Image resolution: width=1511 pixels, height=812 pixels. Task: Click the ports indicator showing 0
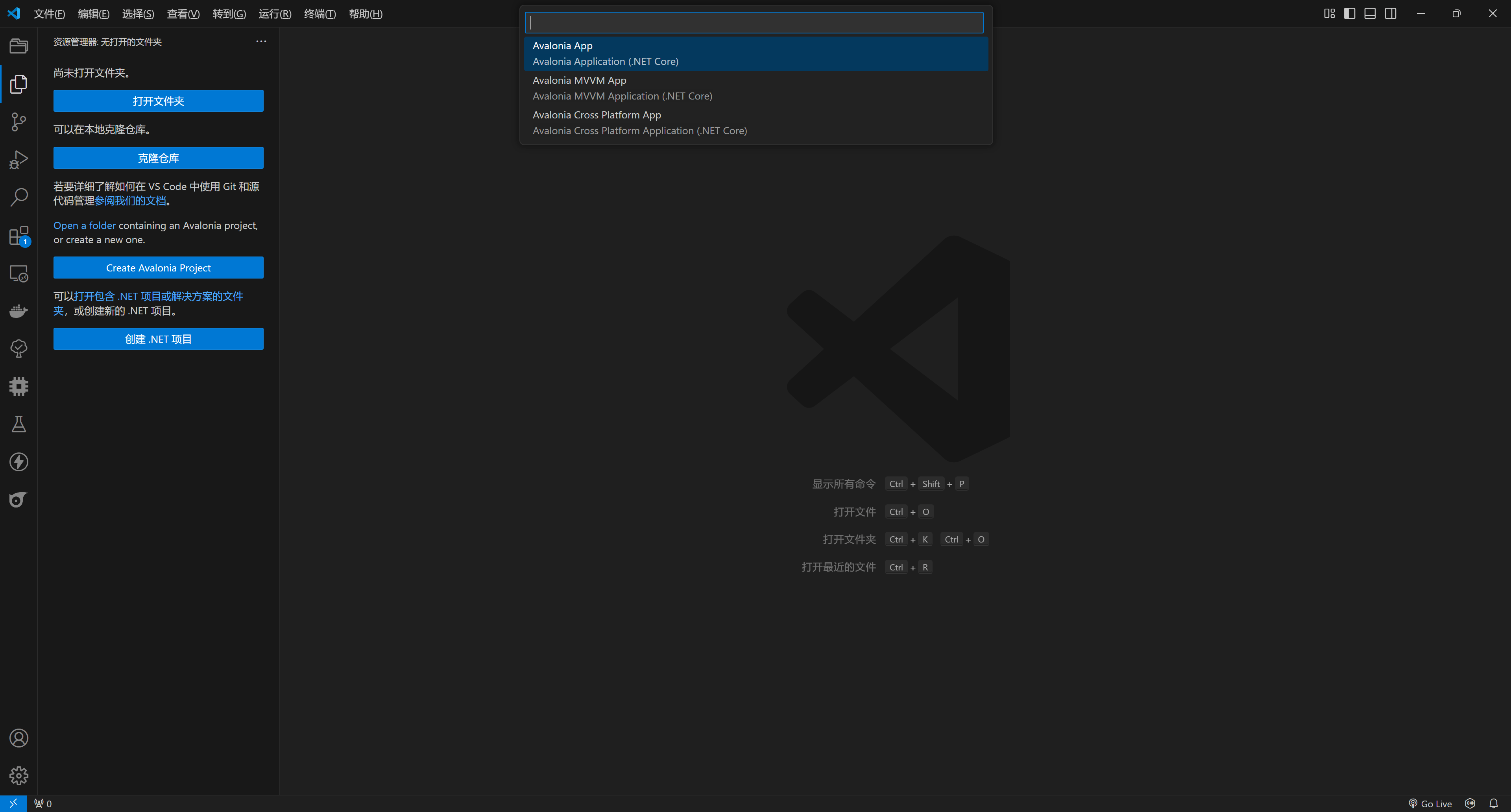(43, 804)
